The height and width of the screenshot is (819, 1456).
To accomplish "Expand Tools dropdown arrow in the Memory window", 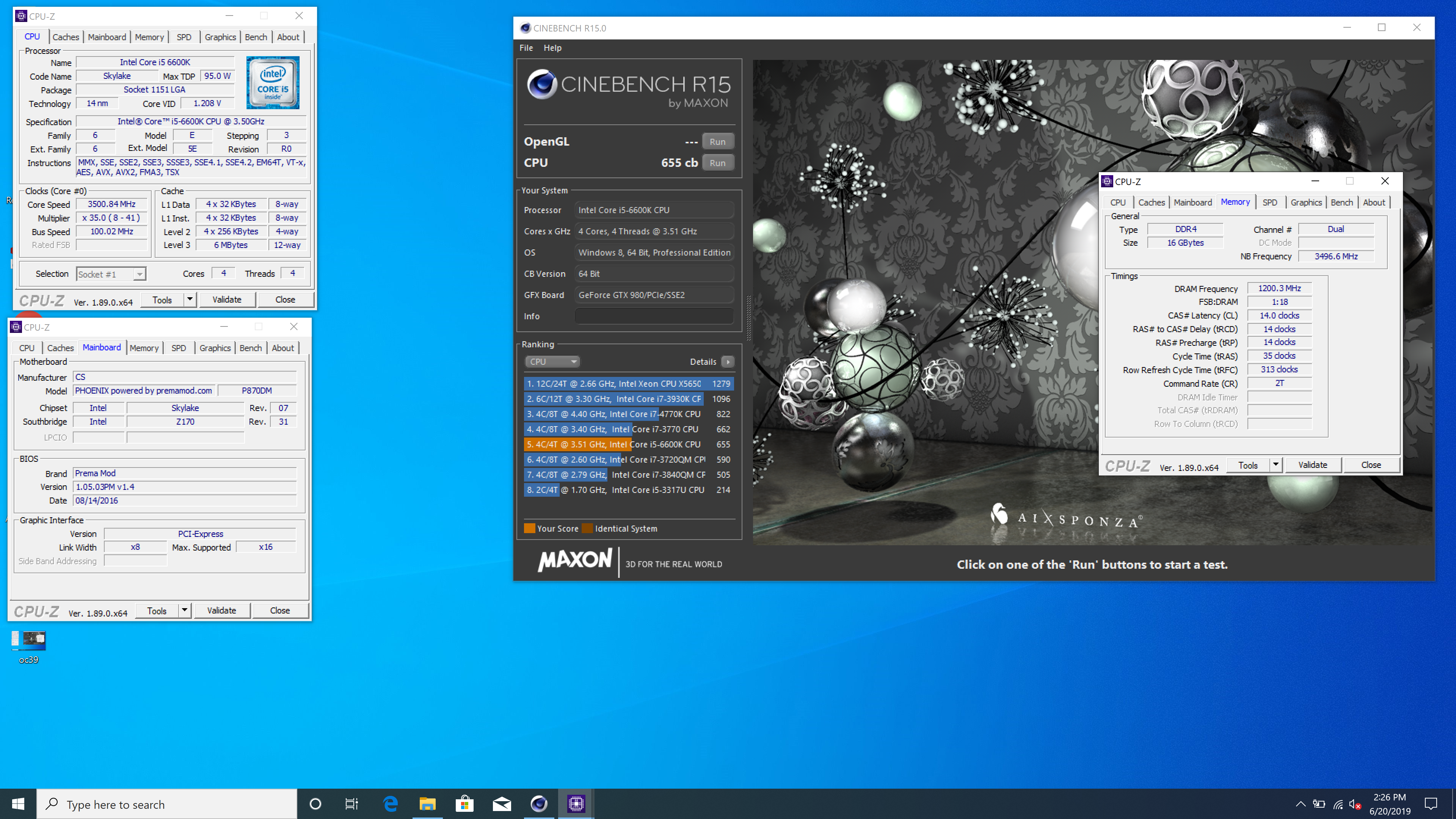I will pyautogui.click(x=1276, y=464).
